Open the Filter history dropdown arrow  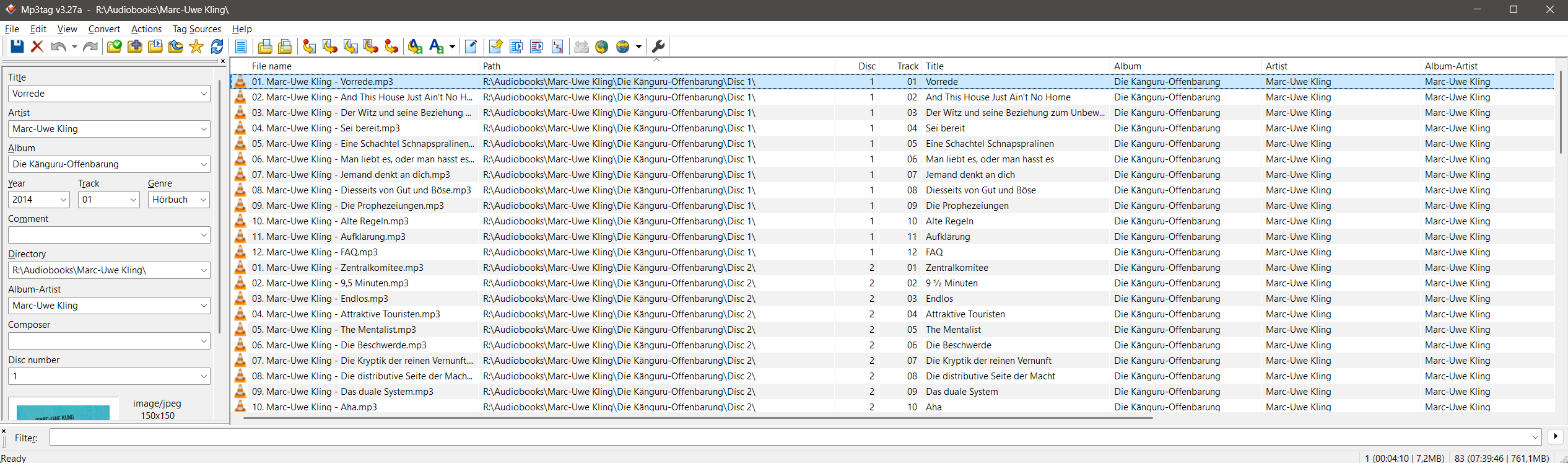coord(1535,437)
